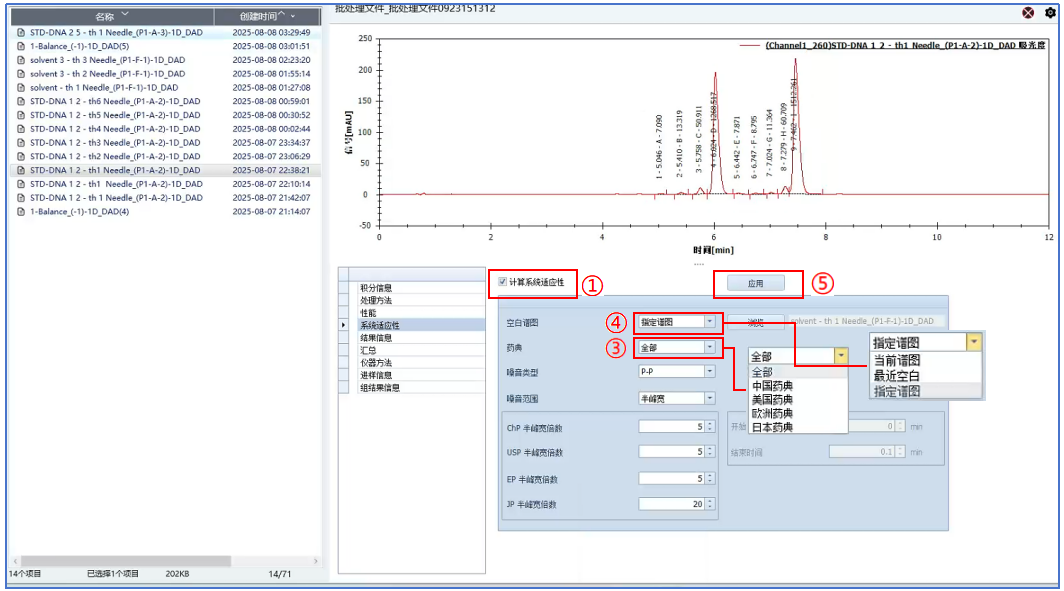Click file icon of STD-DNA 1 2 - th6
The height and width of the screenshot is (591, 1064).
[21, 101]
